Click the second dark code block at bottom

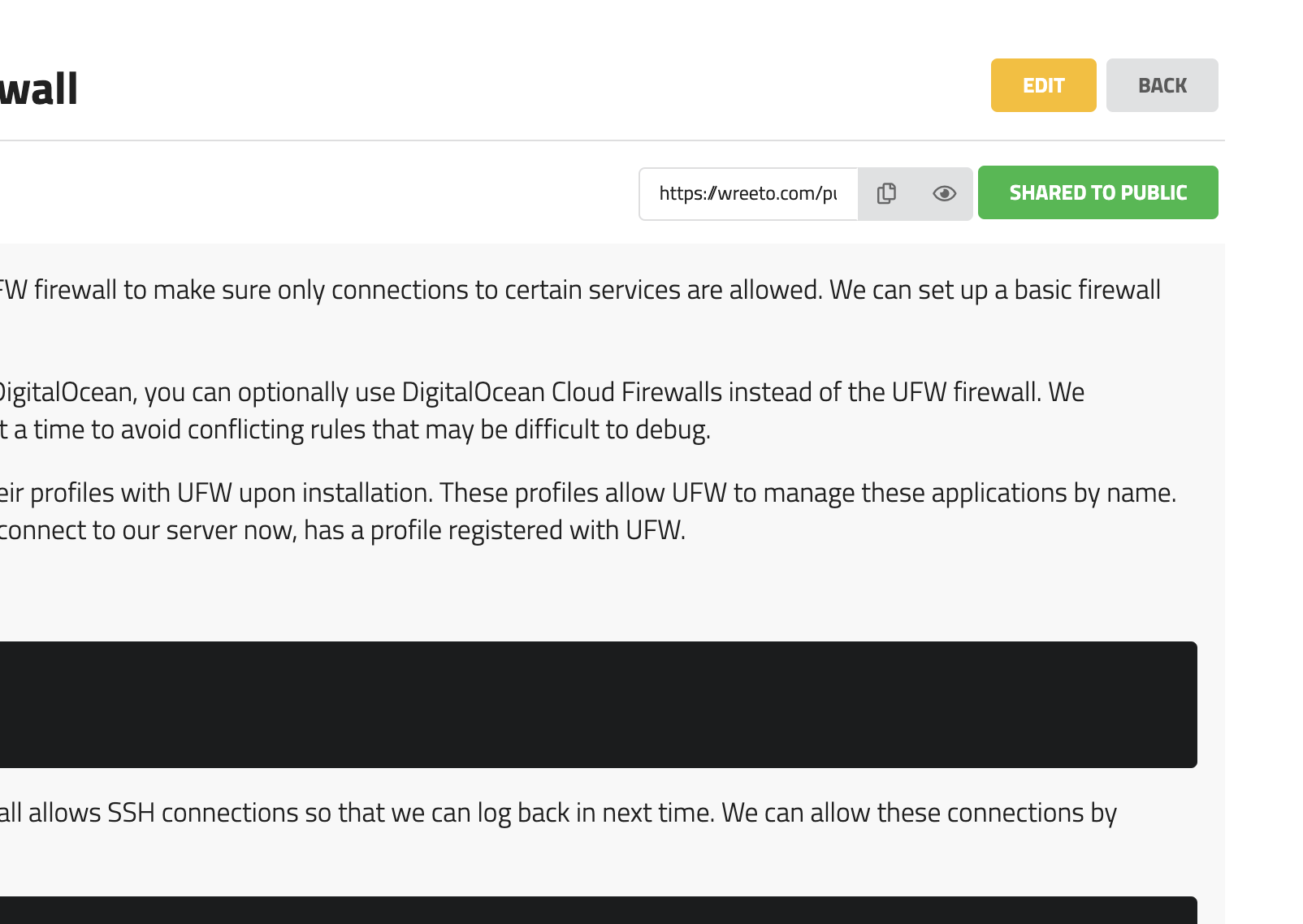pos(598,910)
